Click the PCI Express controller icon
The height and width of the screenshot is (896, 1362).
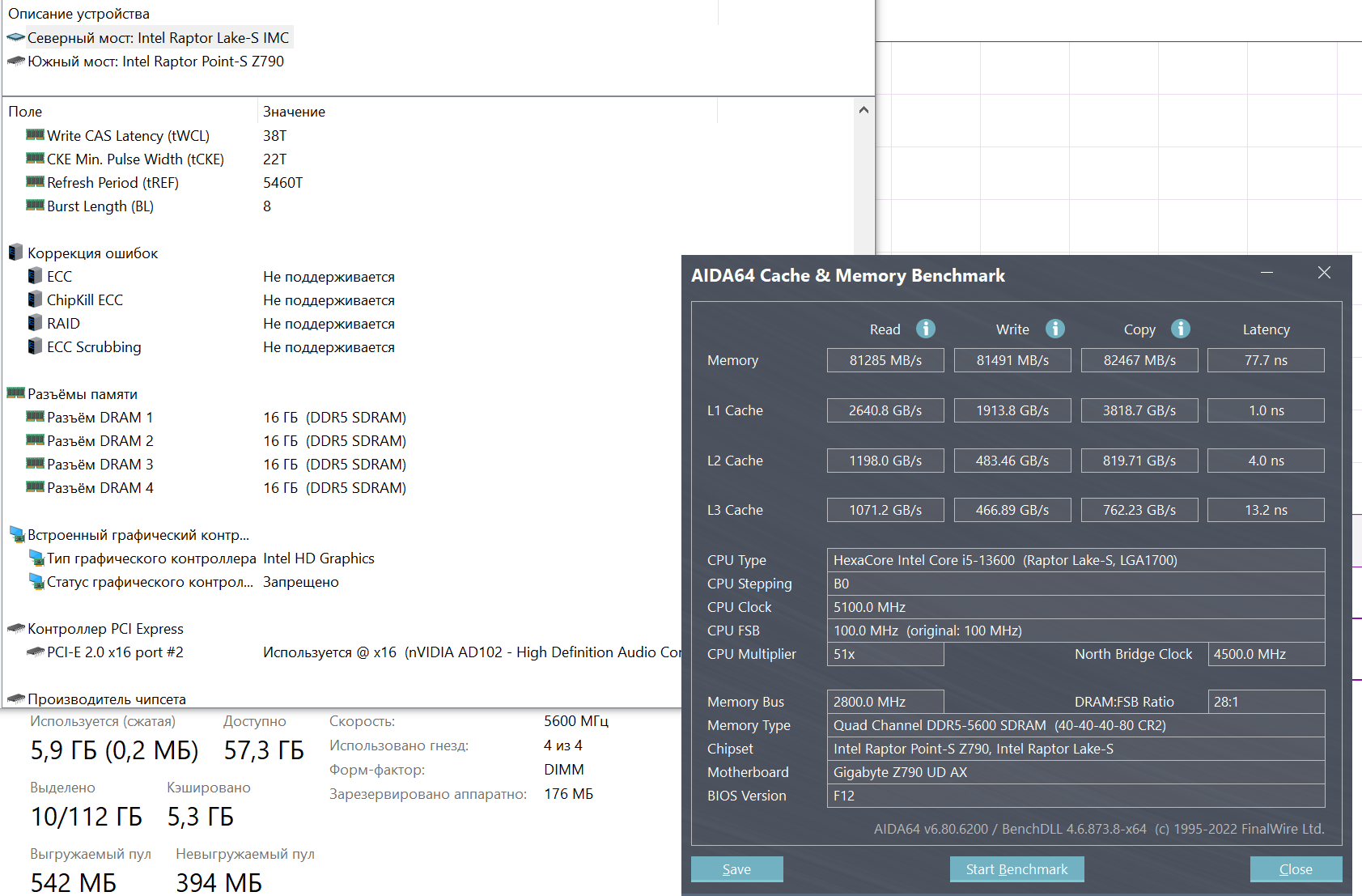click(x=16, y=628)
